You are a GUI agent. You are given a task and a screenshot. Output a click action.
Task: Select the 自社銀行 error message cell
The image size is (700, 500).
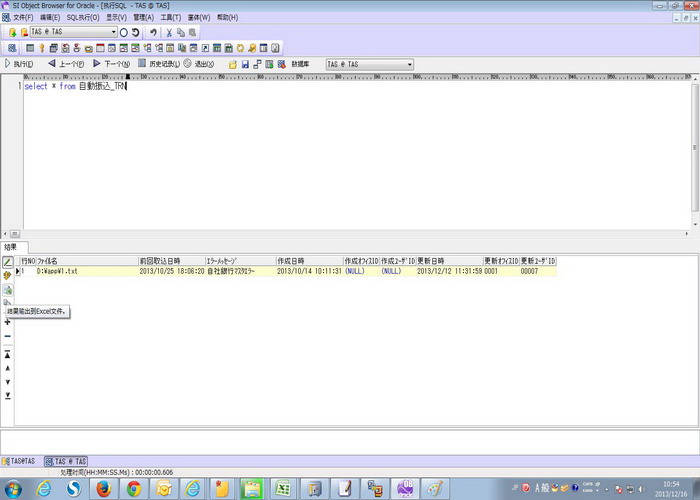(x=241, y=271)
